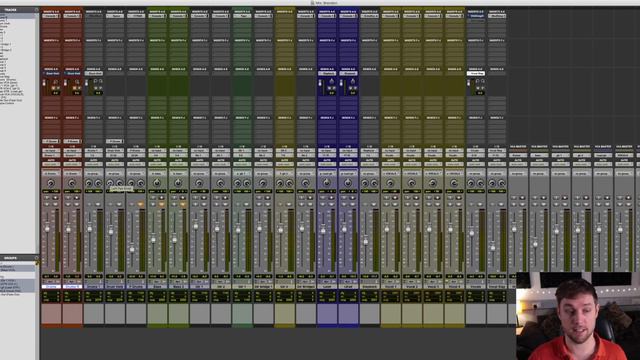Mute the second blue Lead track
640x360 pixels.
pyautogui.click(x=352, y=204)
